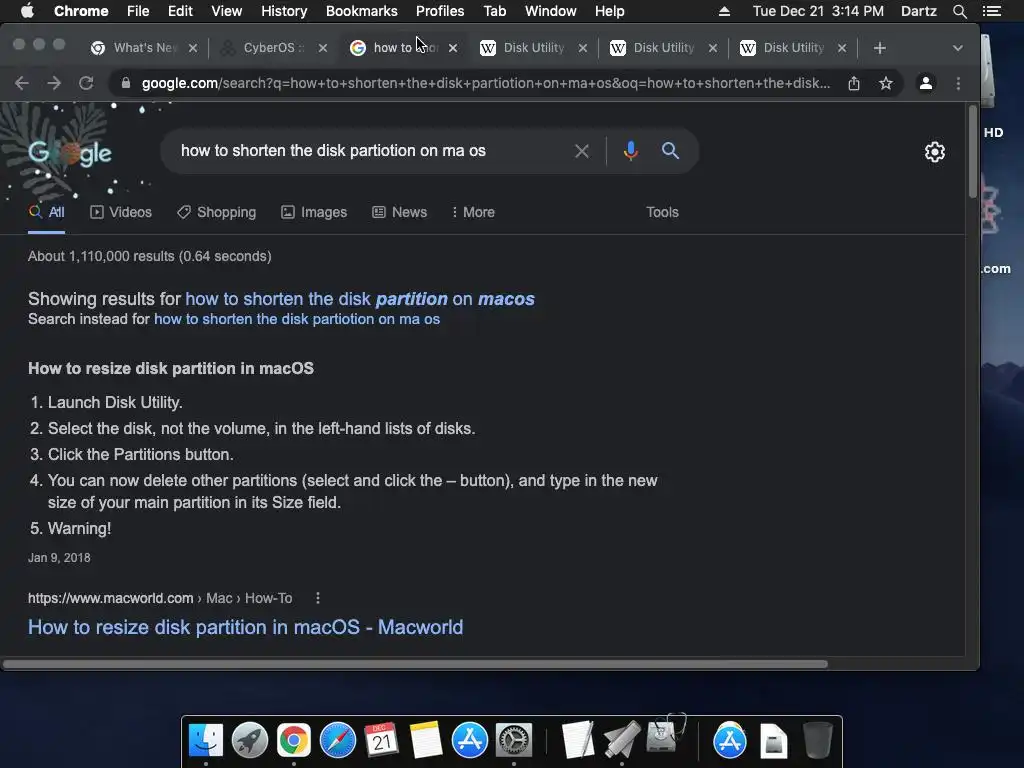Open the Google logo home link
Viewport: 1024px width, 768px height.
point(70,153)
